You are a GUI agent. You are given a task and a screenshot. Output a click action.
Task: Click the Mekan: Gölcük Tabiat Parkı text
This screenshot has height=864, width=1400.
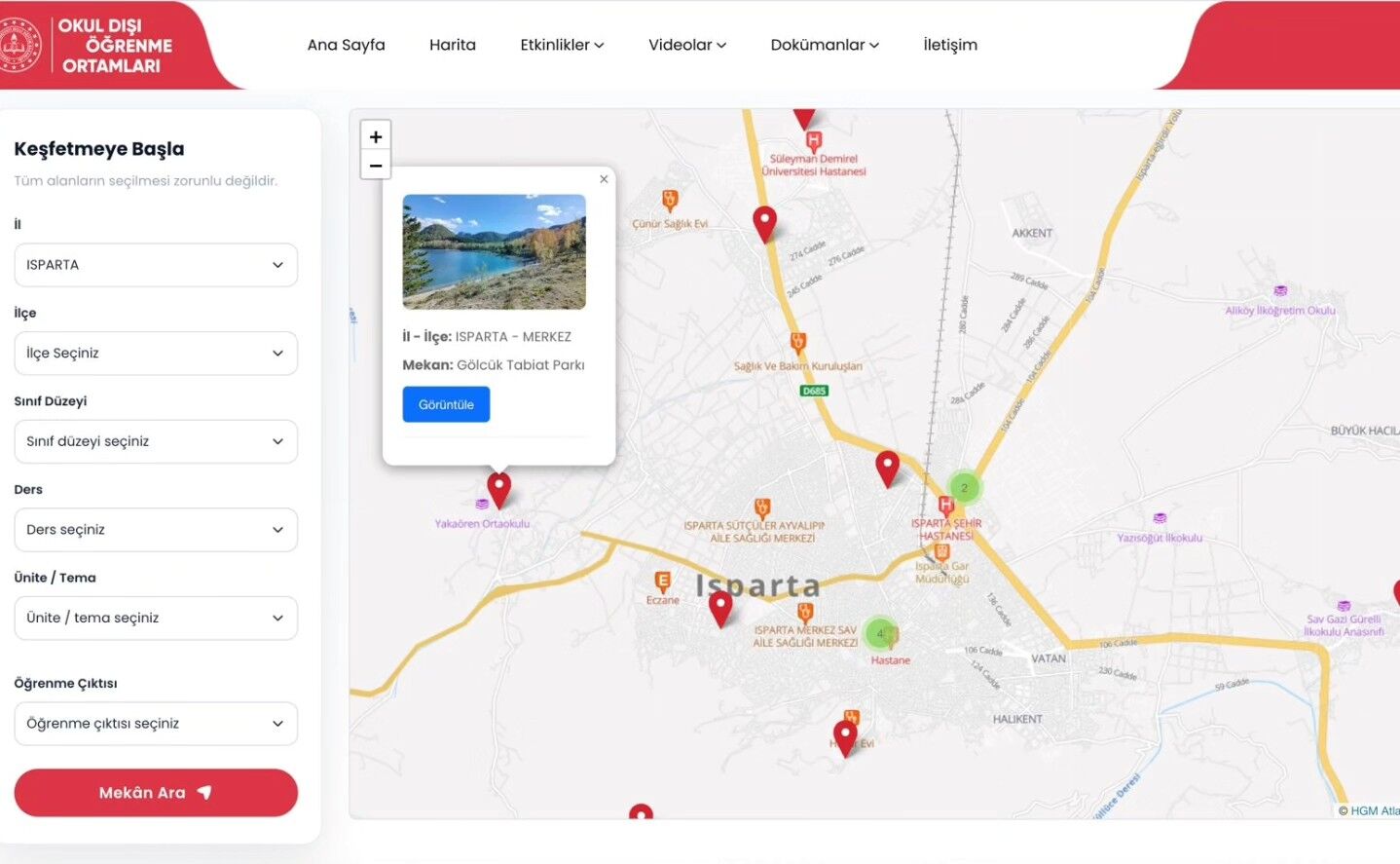pos(494,365)
